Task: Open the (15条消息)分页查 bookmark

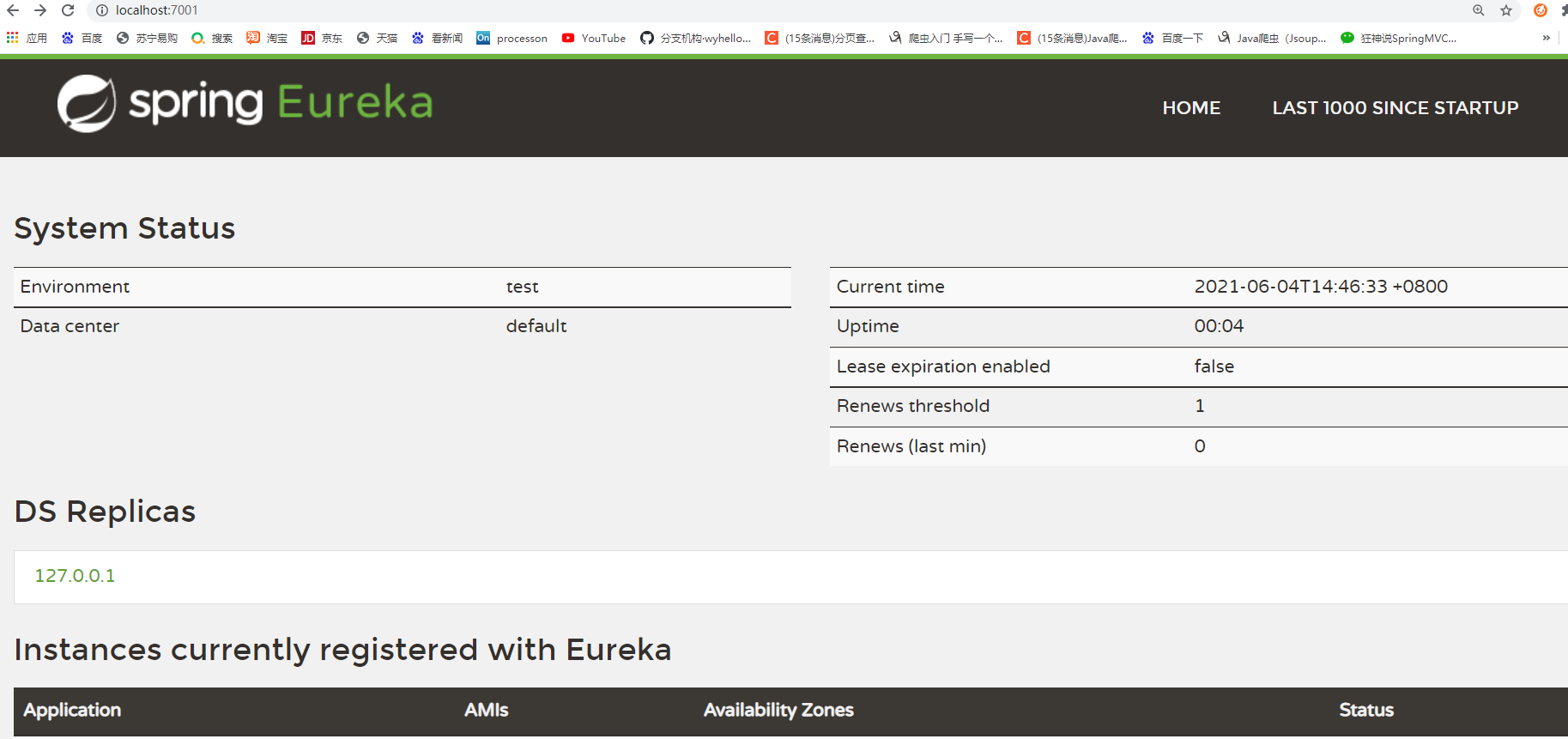Action: (x=820, y=38)
